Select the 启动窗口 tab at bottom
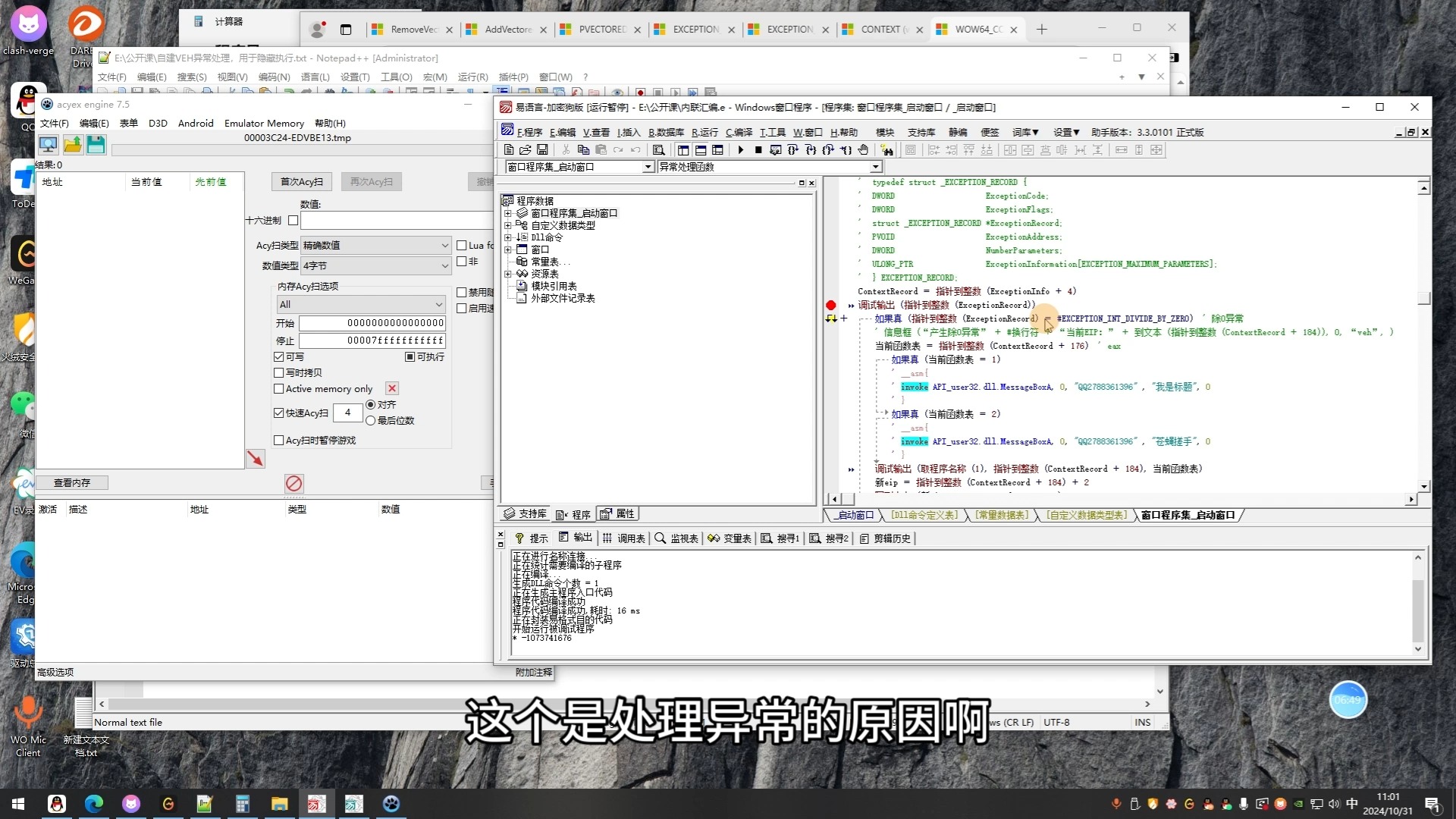This screenshot has width=1456, height=819. pos(855,515)
